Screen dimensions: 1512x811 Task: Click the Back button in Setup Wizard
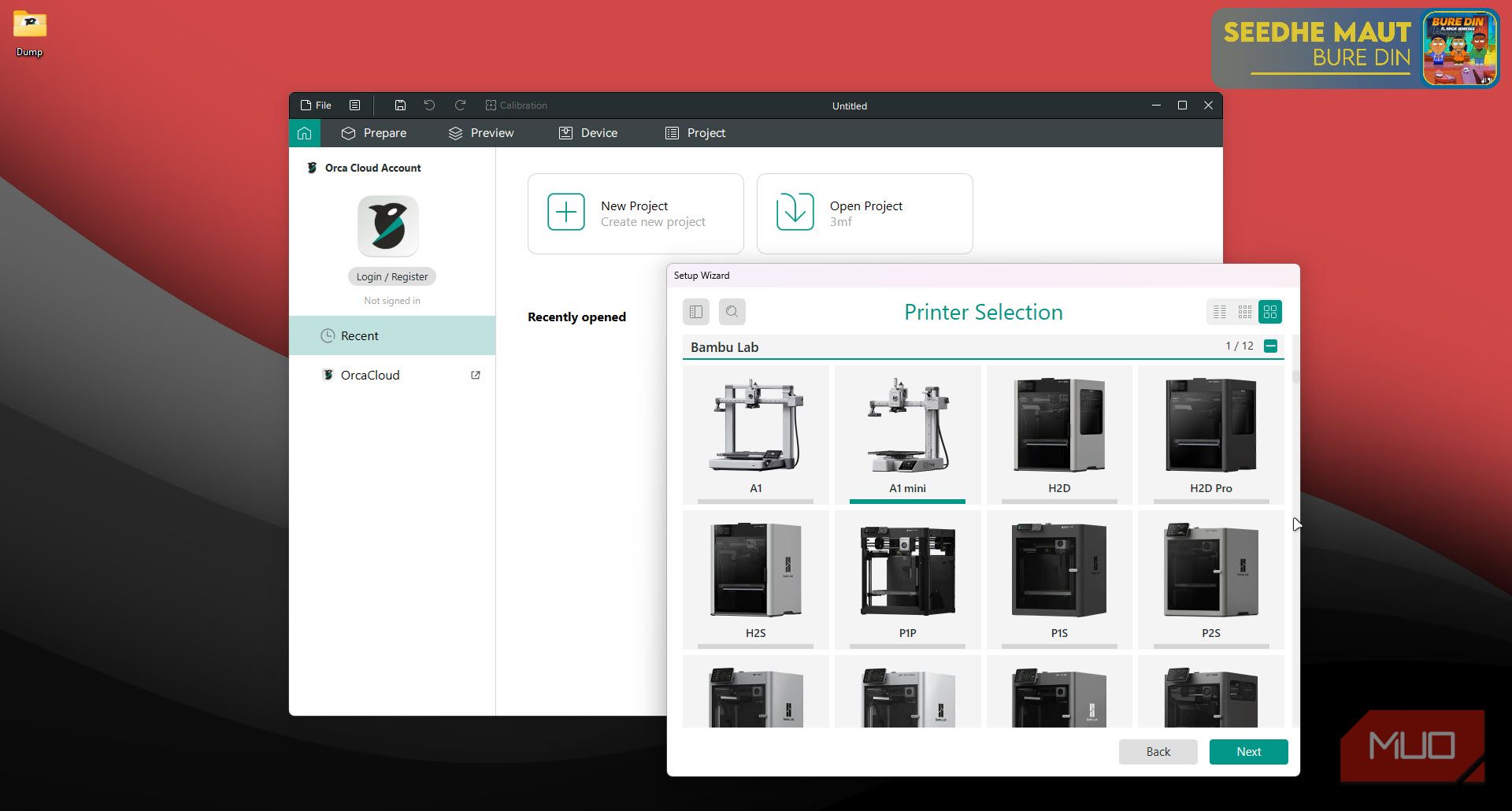click(1158, 752)
